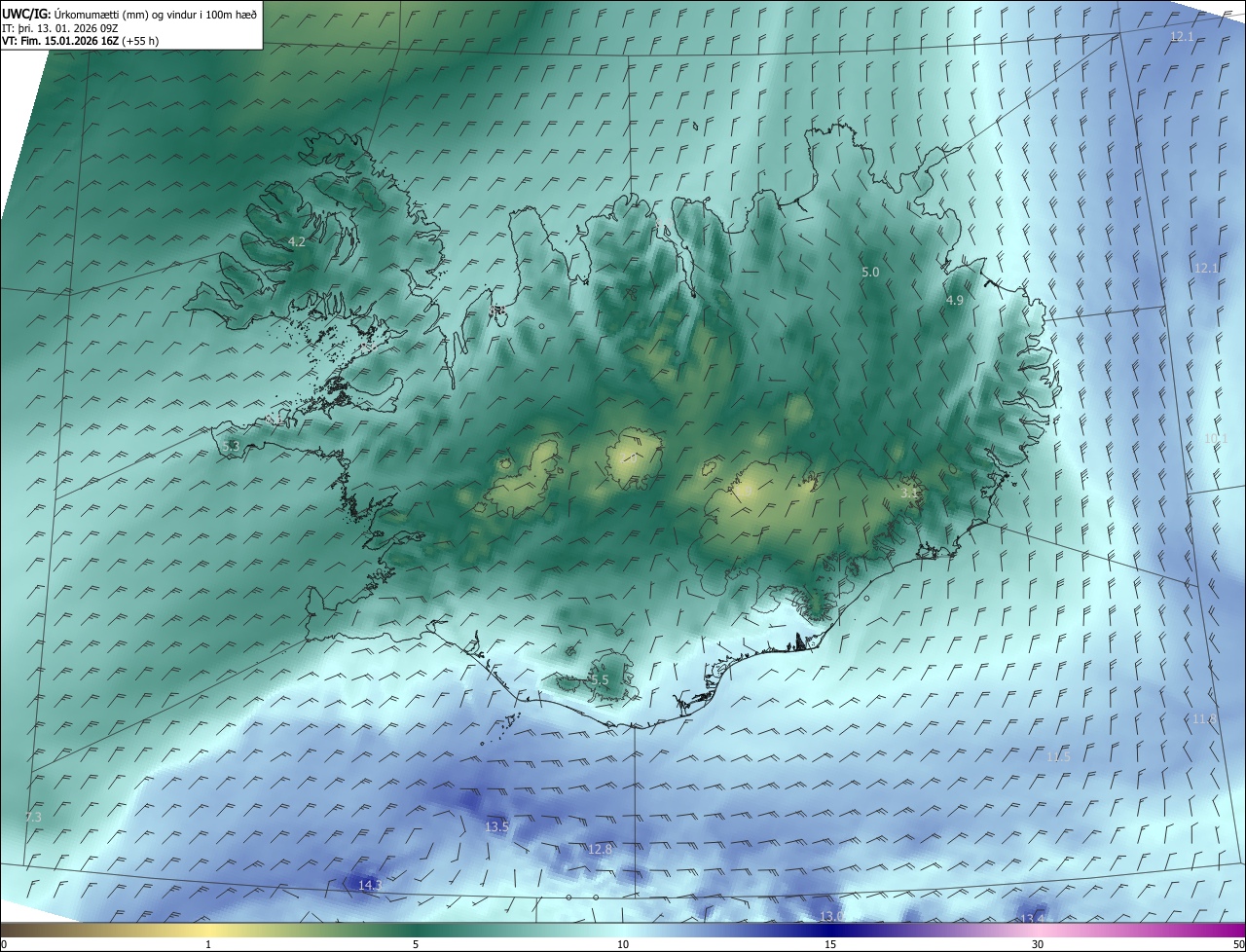Select the 4.2 value label on the map
This screenshot has height=952, width=1246.
tap(297, 241)
